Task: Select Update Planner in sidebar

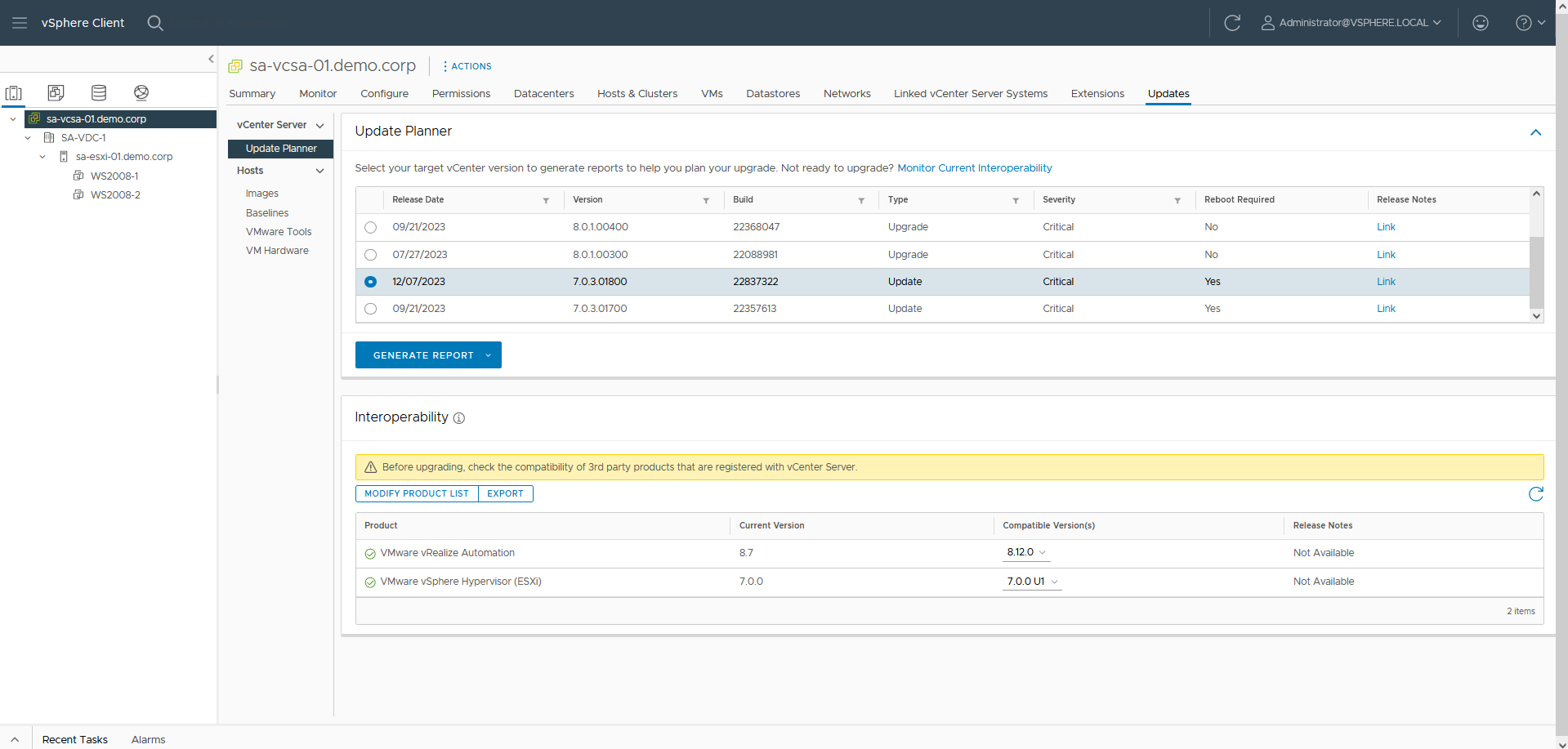Action: (280, 149)
